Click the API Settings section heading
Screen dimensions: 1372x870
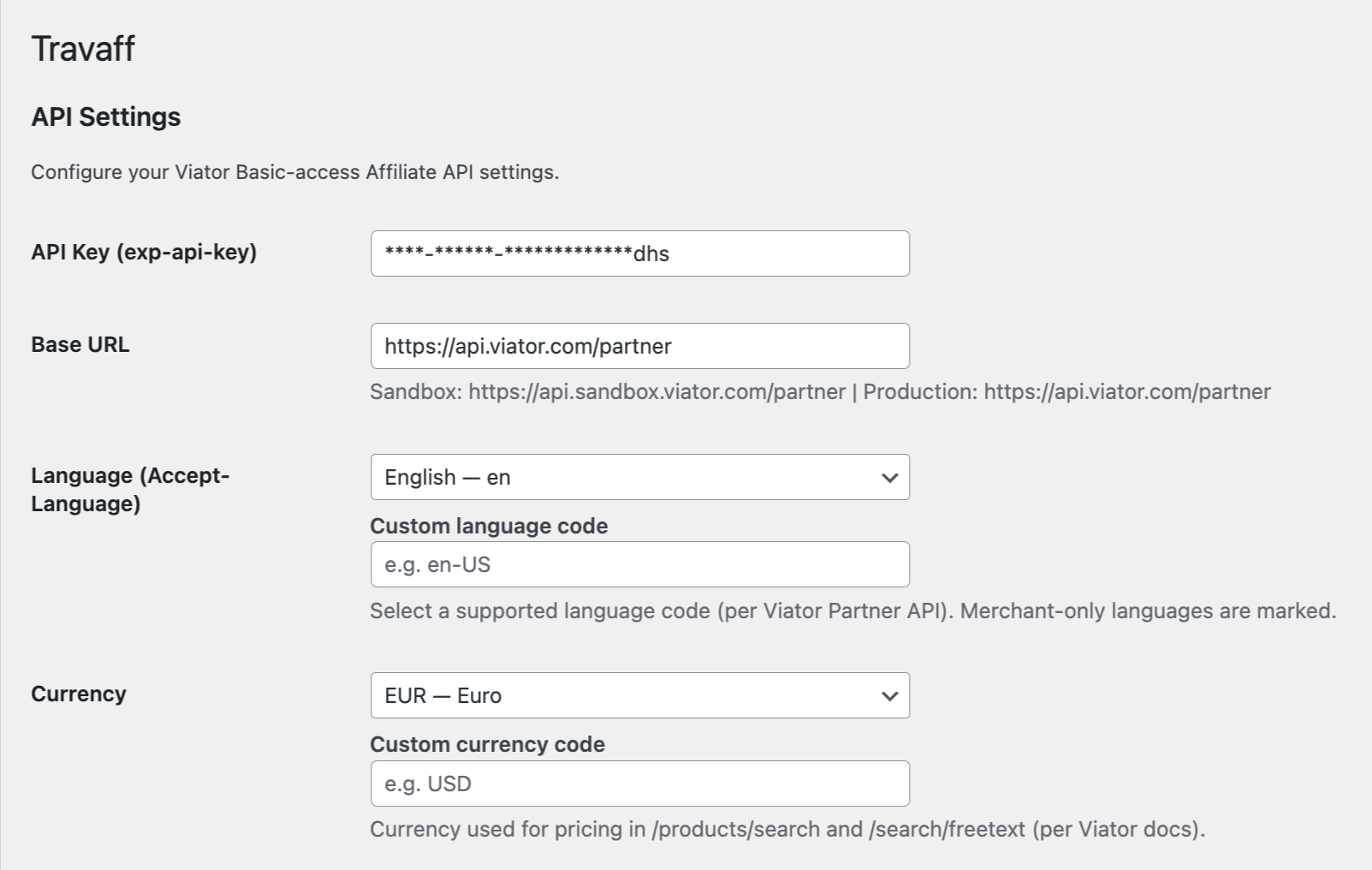tap(106, 116)
